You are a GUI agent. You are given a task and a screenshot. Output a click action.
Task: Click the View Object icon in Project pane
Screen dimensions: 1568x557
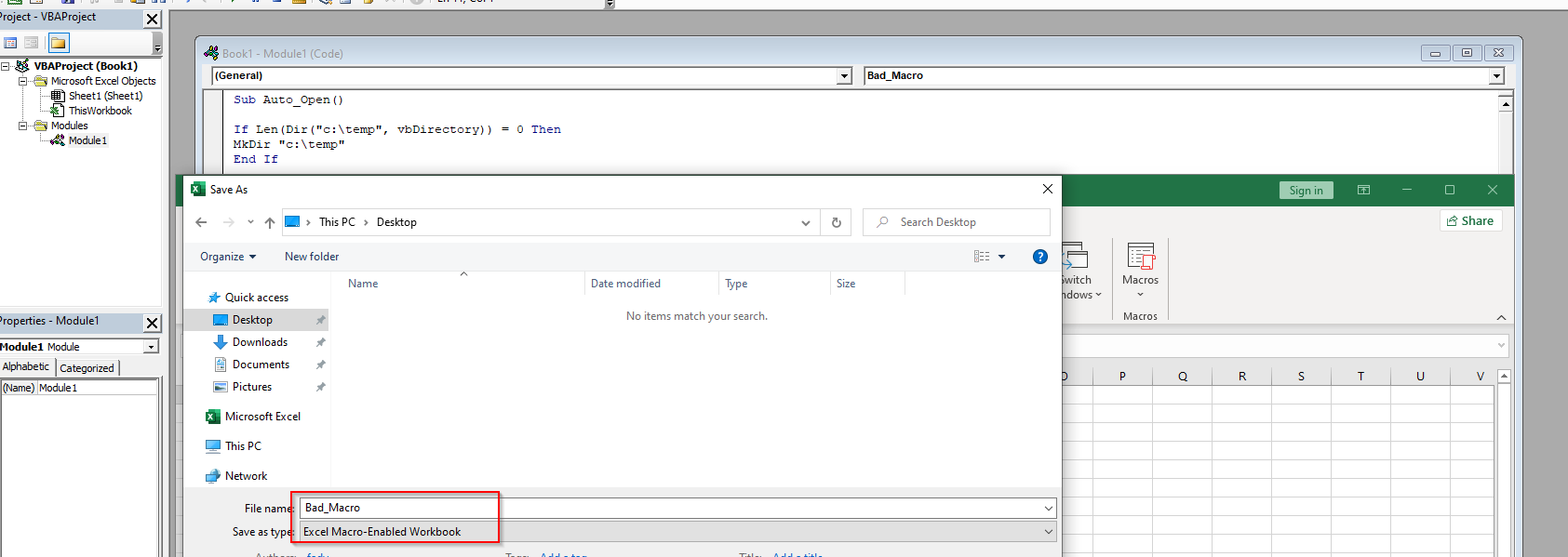coord(32,43)
